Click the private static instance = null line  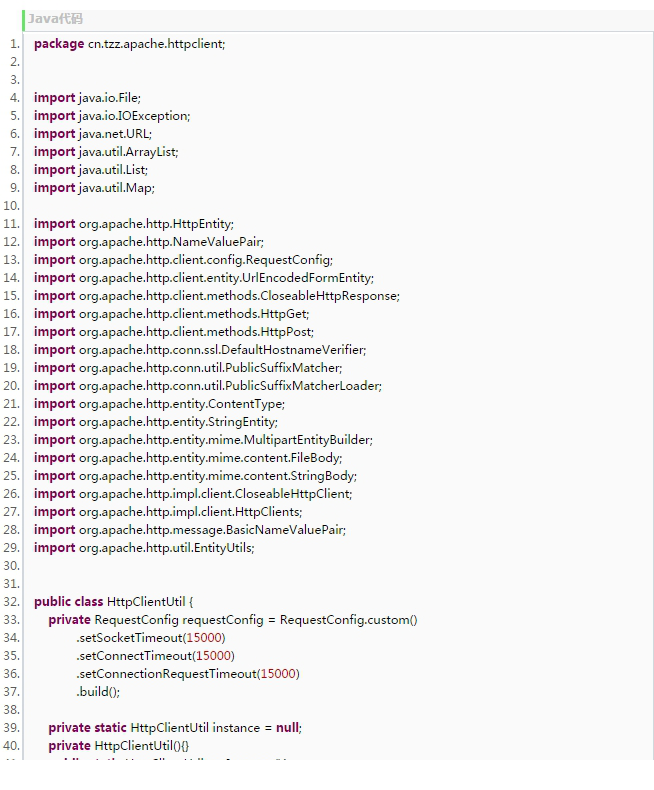(175, 728)
